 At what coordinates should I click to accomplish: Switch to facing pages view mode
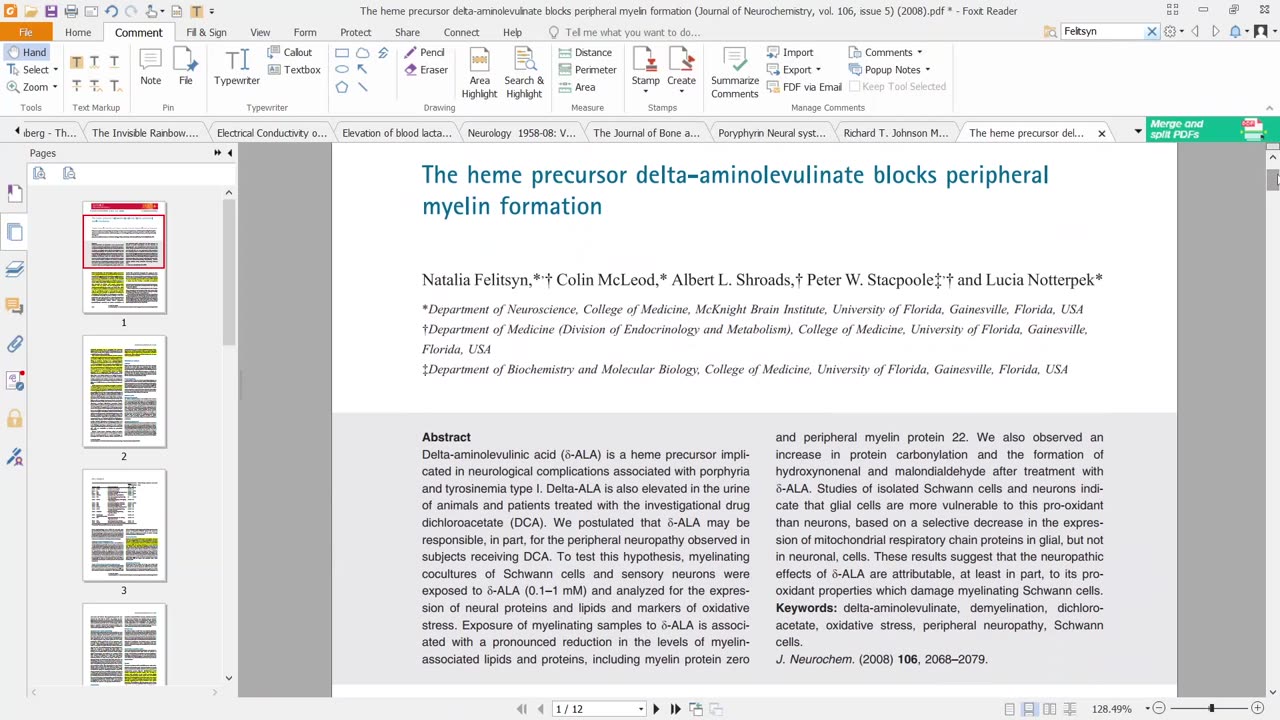point(1049,709)
